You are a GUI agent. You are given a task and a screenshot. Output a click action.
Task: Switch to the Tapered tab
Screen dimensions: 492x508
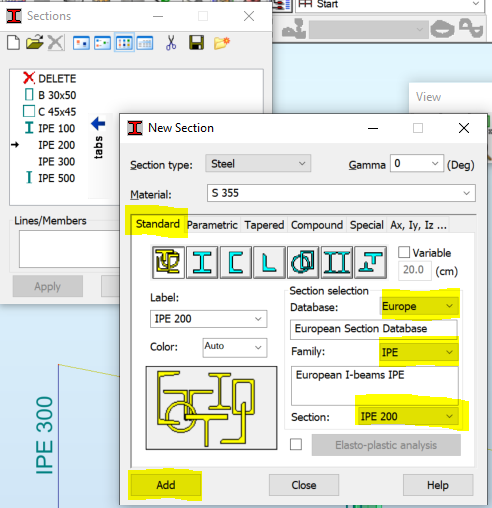264,225
